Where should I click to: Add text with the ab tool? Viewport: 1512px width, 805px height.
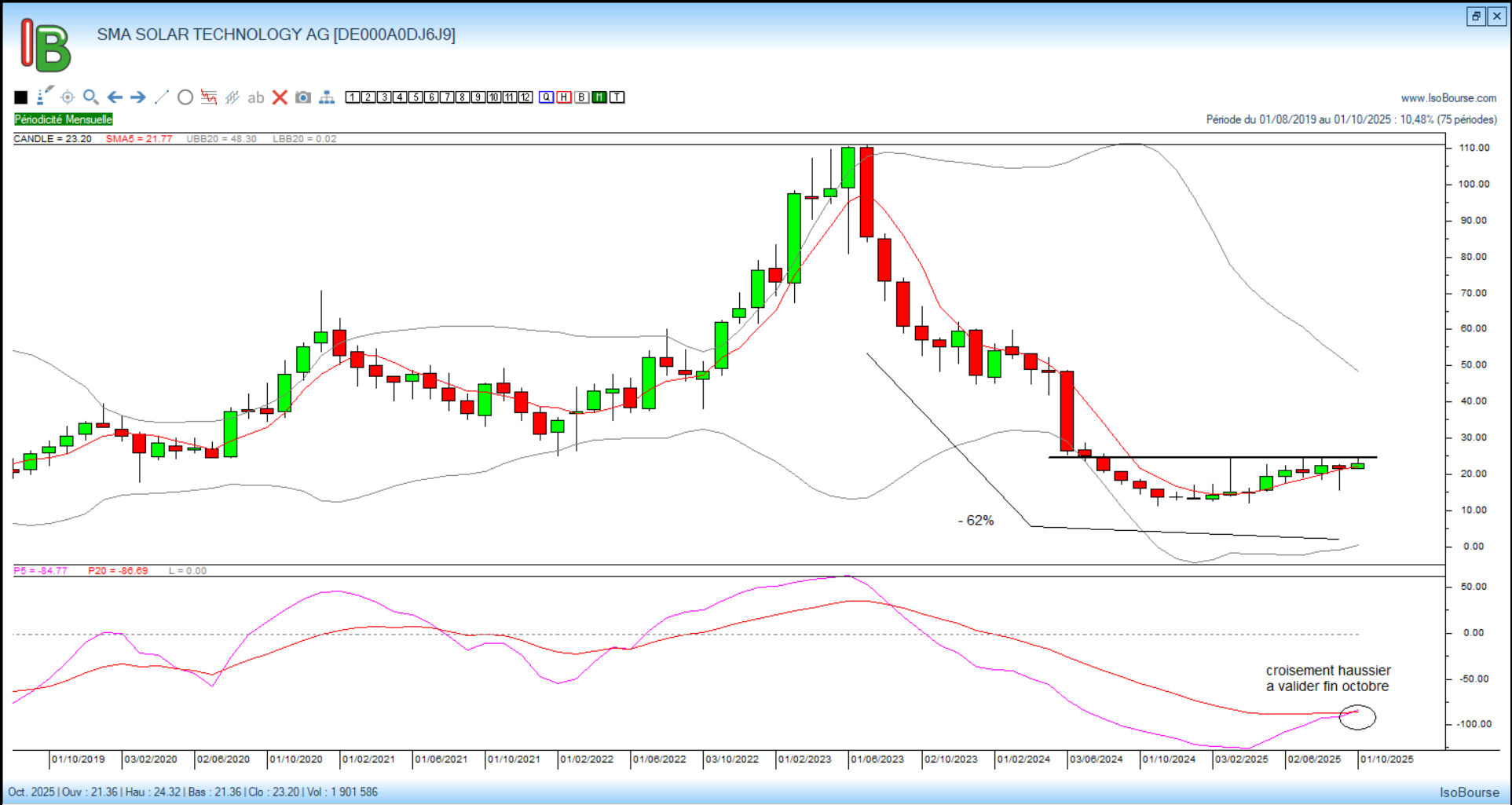255,98
